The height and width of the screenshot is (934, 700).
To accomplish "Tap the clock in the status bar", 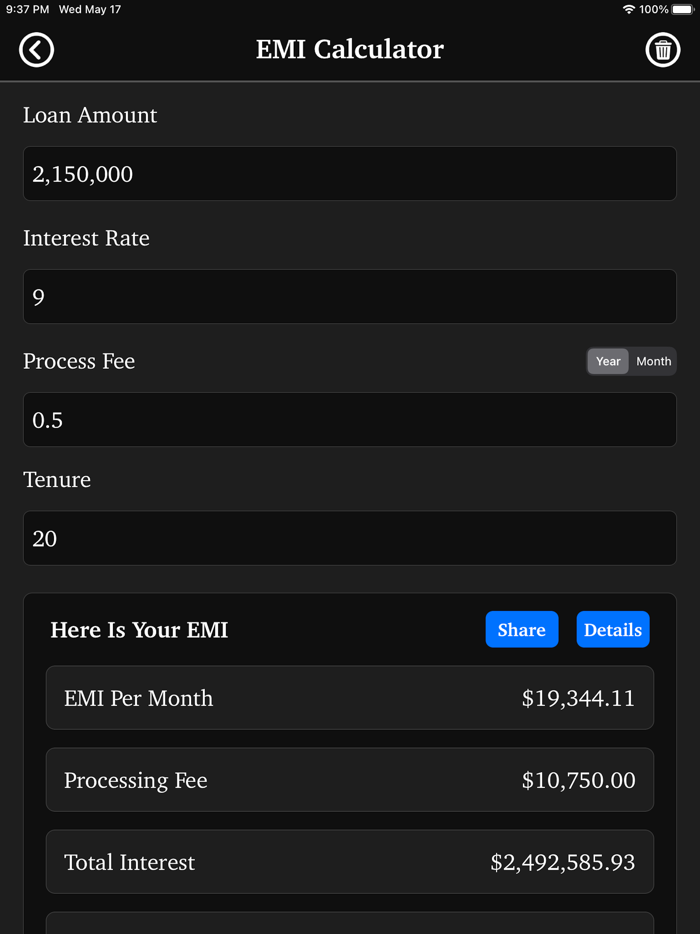I will [x=25, y=10].
